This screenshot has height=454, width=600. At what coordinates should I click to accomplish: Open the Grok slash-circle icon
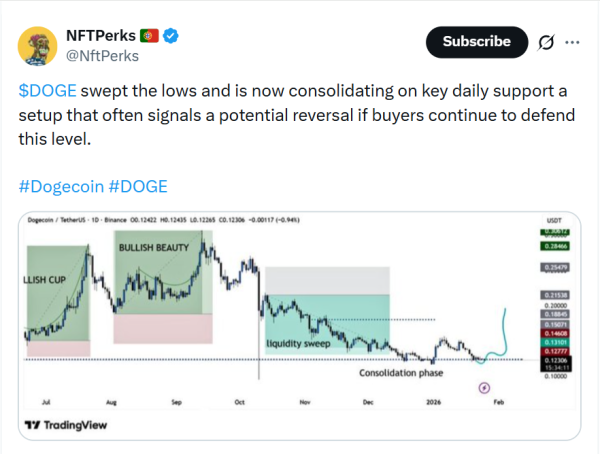547,43
